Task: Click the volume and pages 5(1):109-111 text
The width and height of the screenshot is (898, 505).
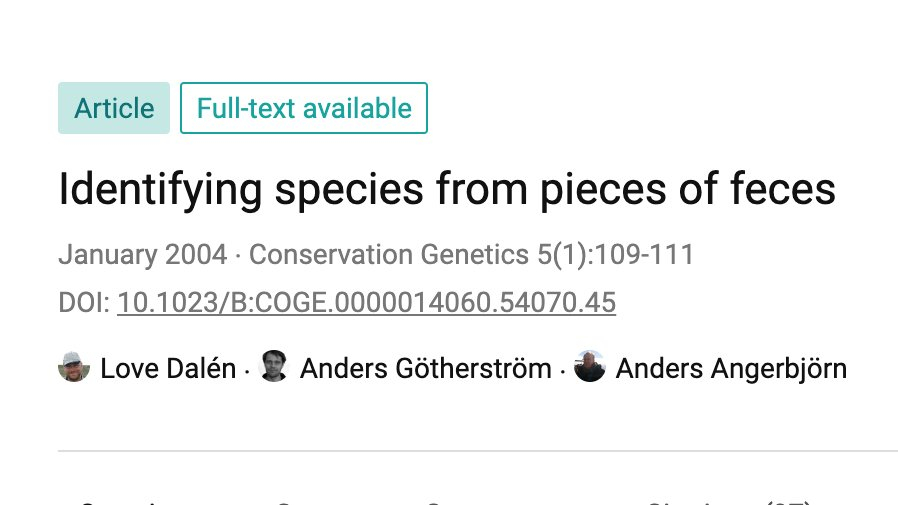Action: (614, 255)
